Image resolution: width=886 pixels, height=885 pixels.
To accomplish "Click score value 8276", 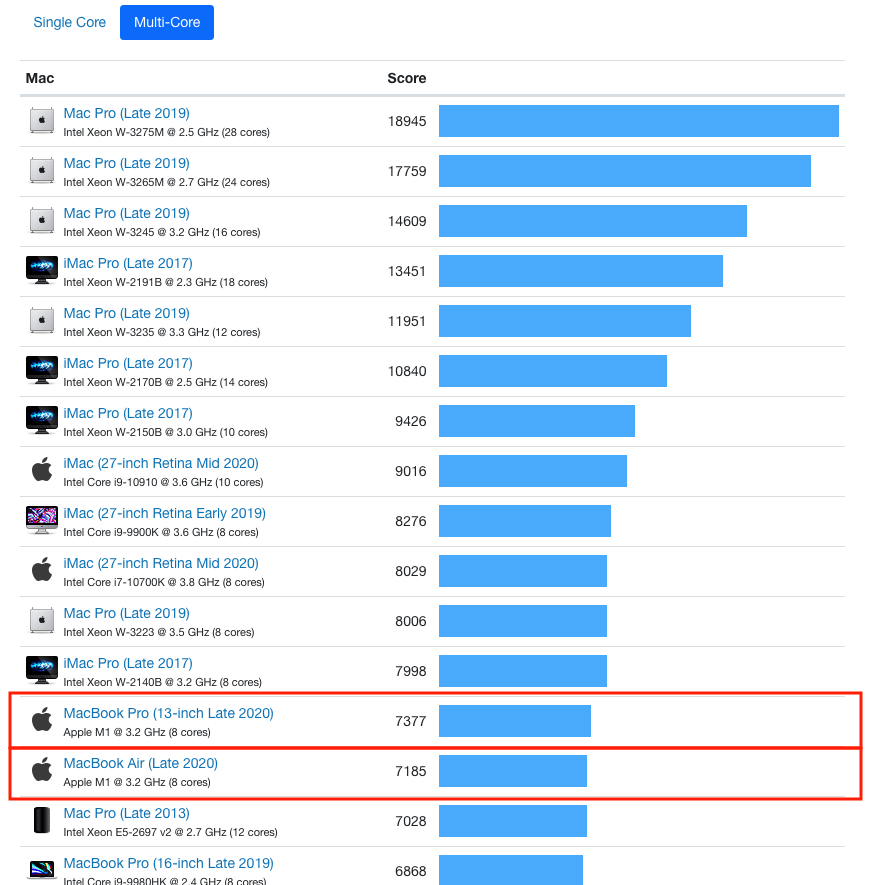I will pos(411,522).
